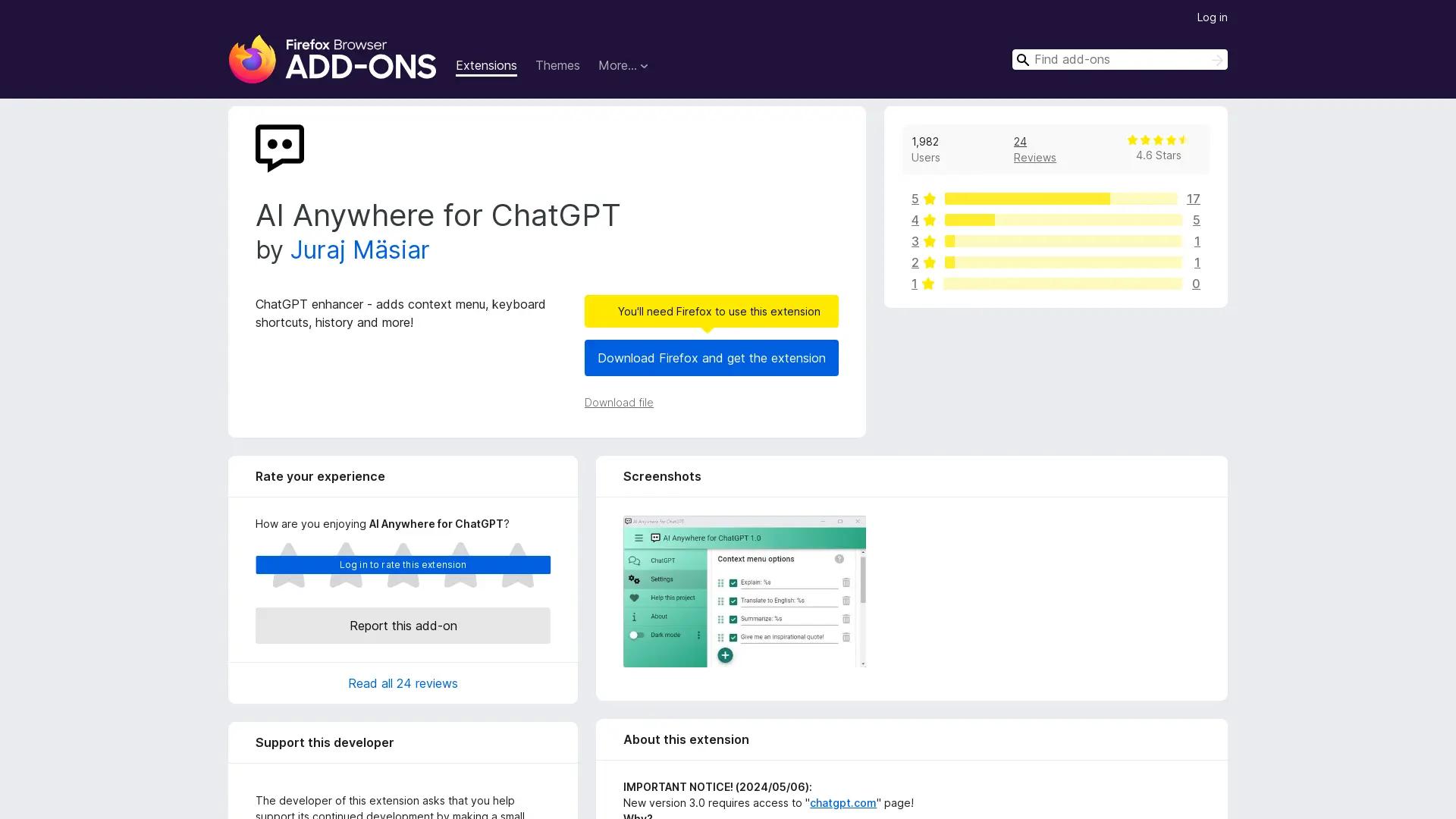Click Download Firefox and get the extension
Screen dimensions: 1456x819
point(711,358)
